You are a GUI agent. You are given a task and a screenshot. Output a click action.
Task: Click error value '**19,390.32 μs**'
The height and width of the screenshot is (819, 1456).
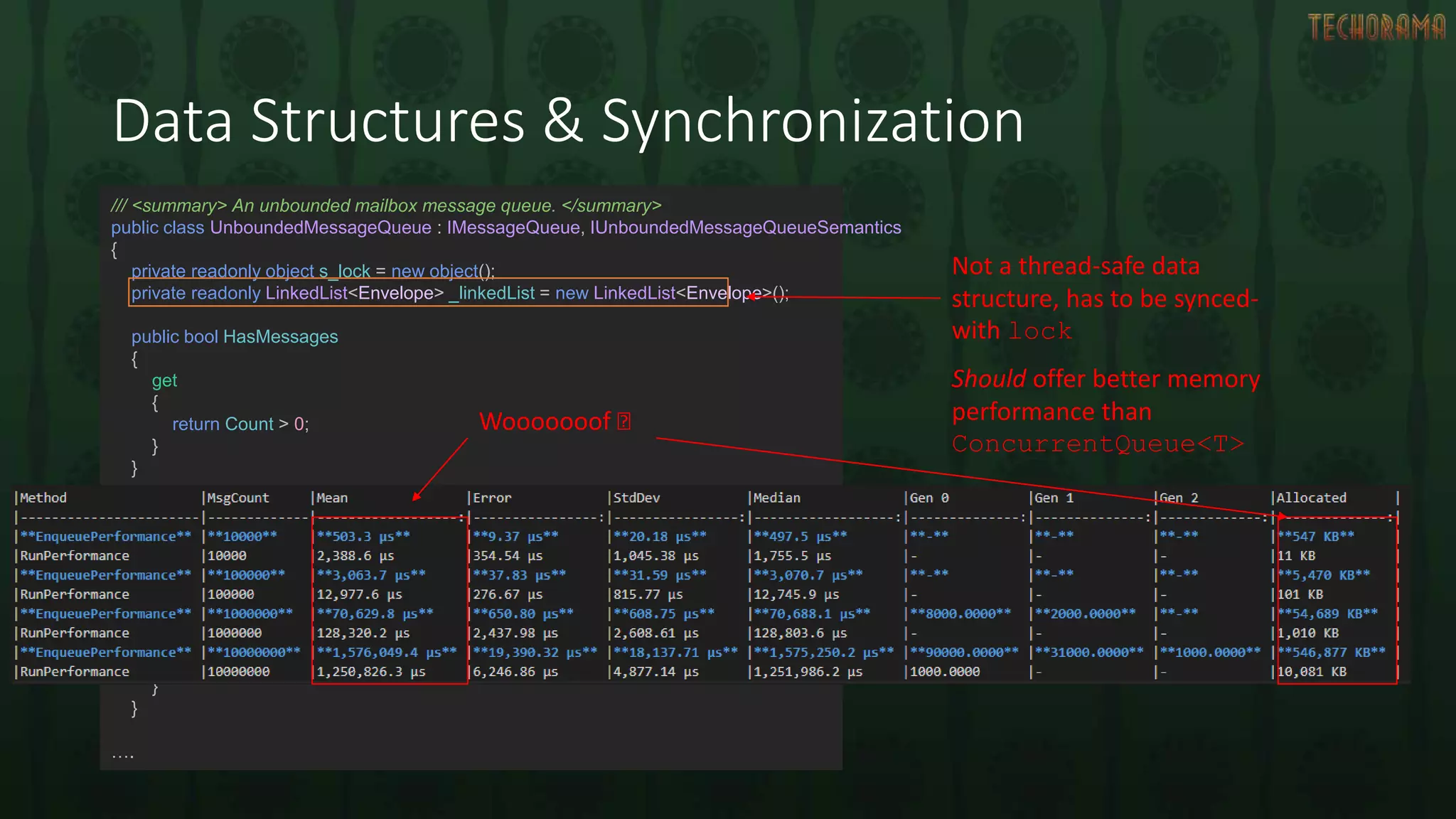[535, 652]
